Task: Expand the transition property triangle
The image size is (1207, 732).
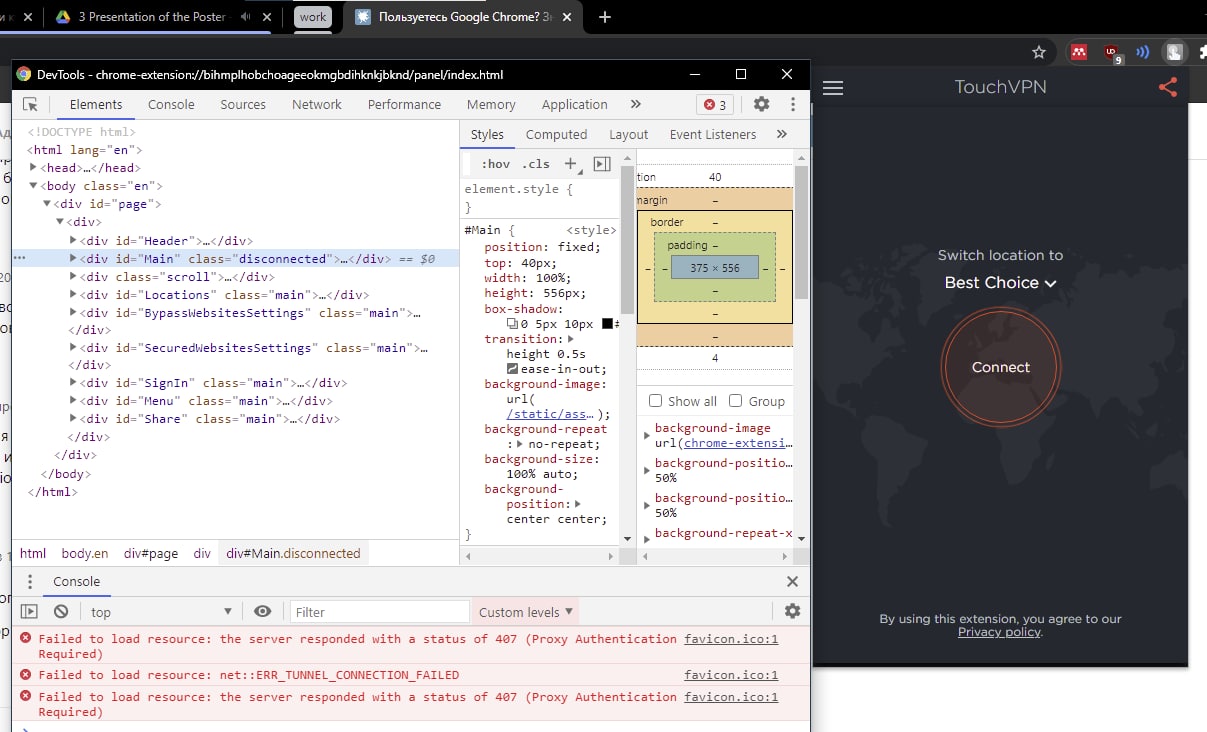Action: click(x=571, y=339)
